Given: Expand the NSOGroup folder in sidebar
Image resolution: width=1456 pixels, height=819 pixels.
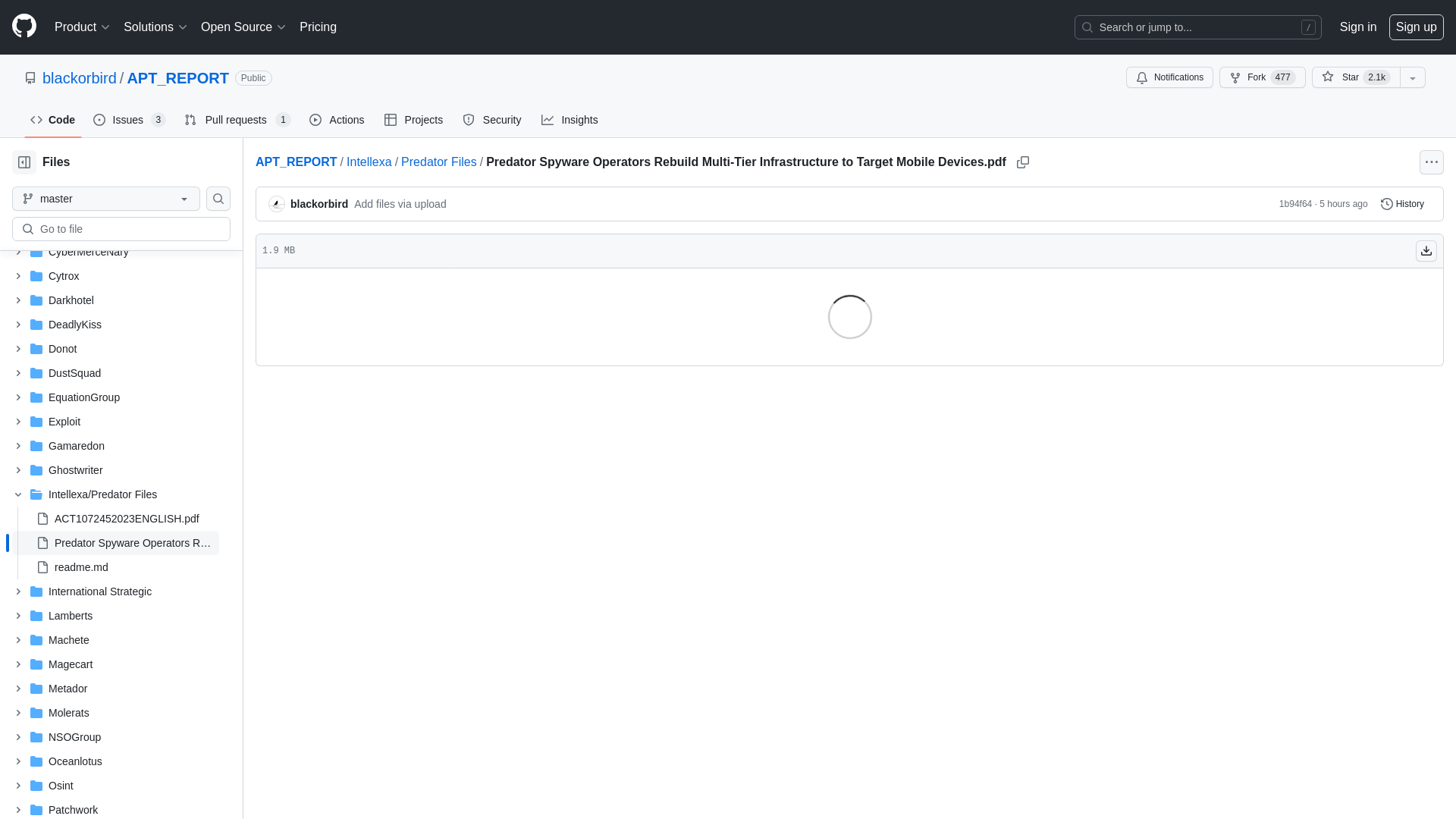Looking at the screenshot, I should (18, 737).
